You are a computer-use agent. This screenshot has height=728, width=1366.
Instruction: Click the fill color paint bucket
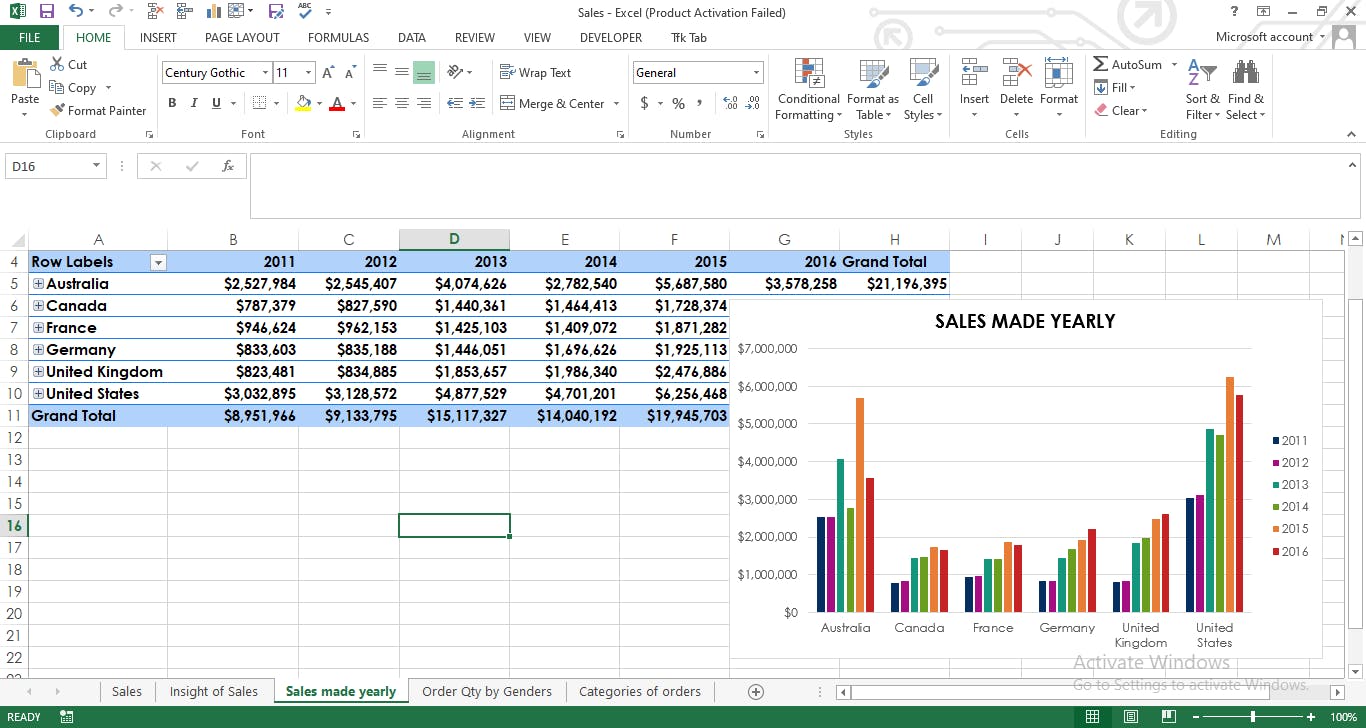[303, 103]
